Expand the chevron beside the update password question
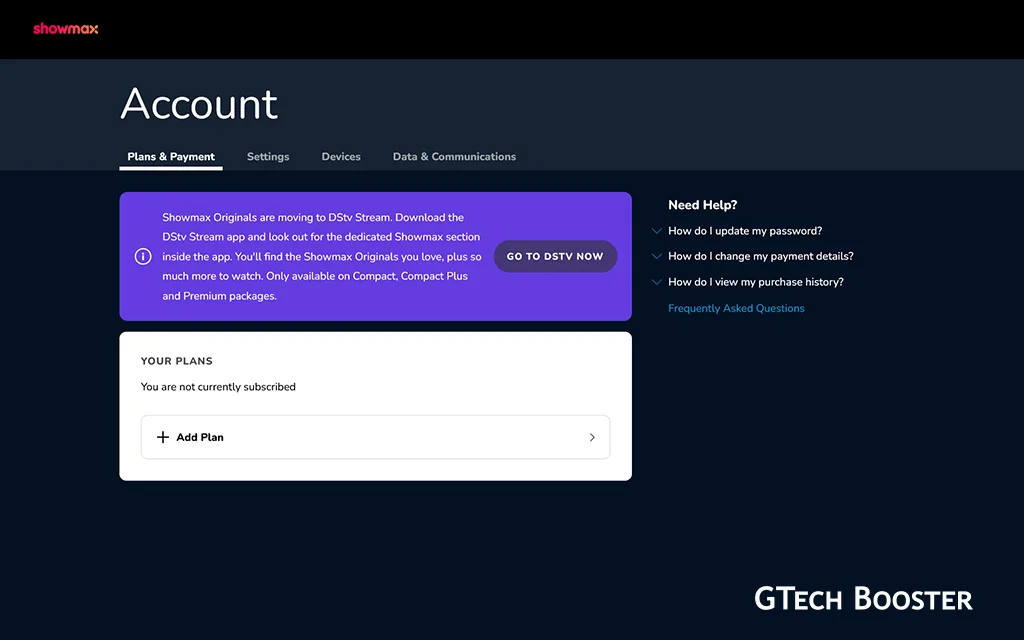 point(657,231)
